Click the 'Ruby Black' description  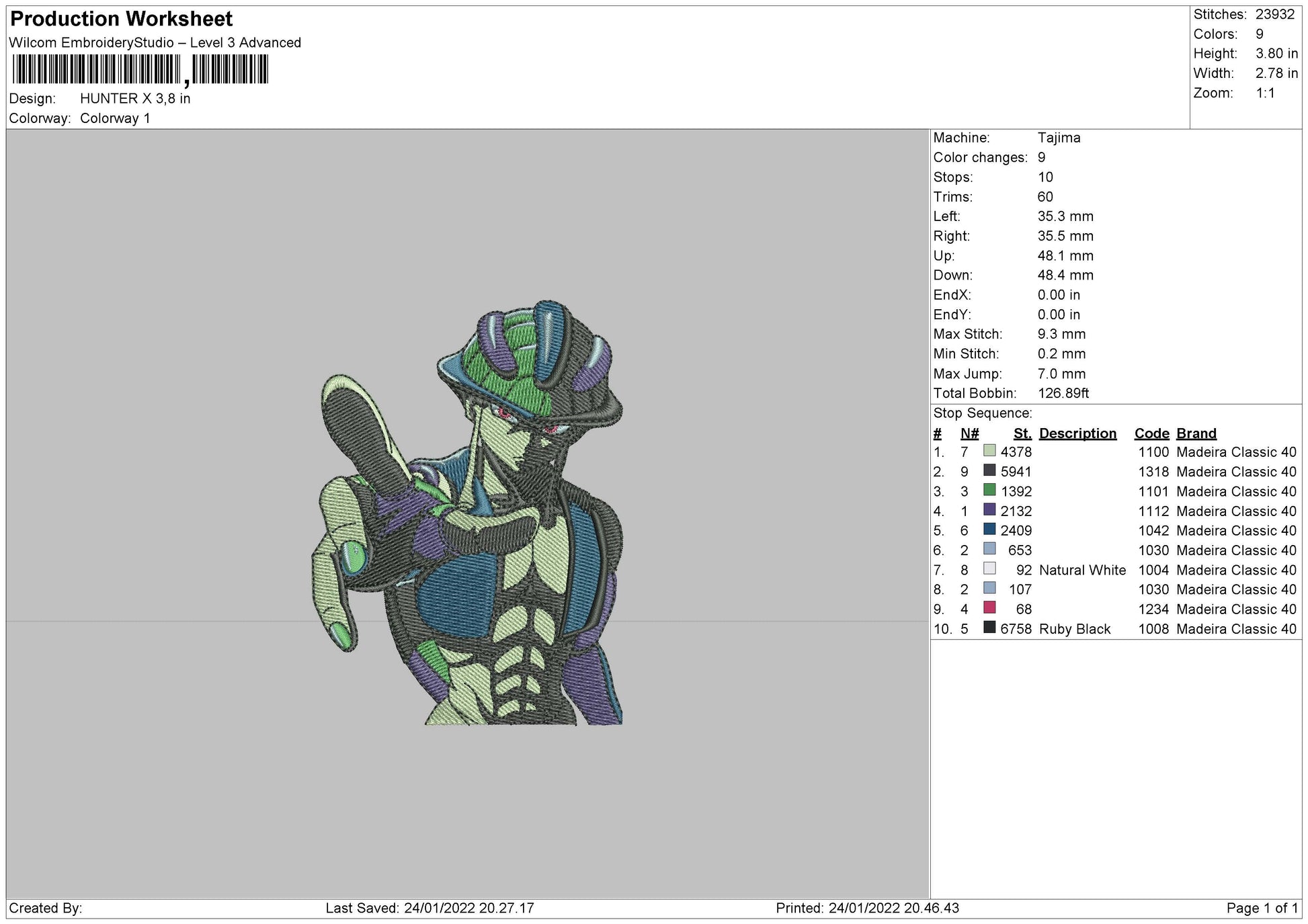click(x=1075, y=629)
